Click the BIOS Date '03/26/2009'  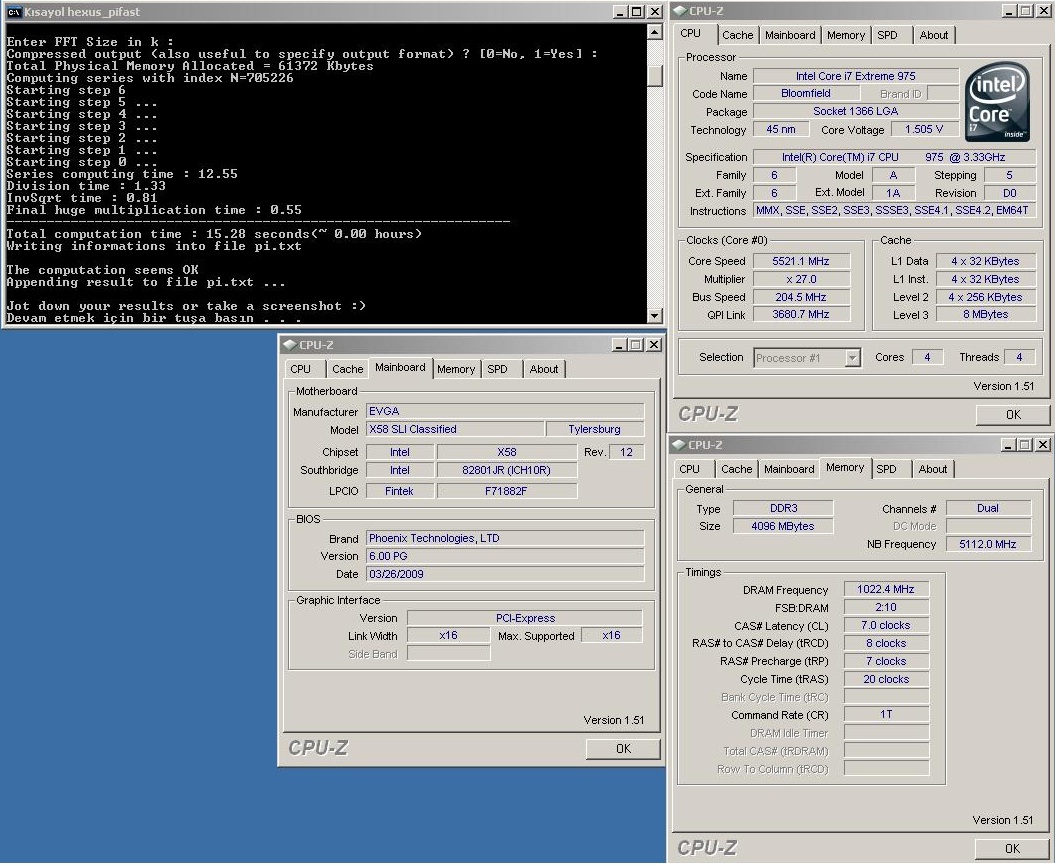[x=505, y=574]
